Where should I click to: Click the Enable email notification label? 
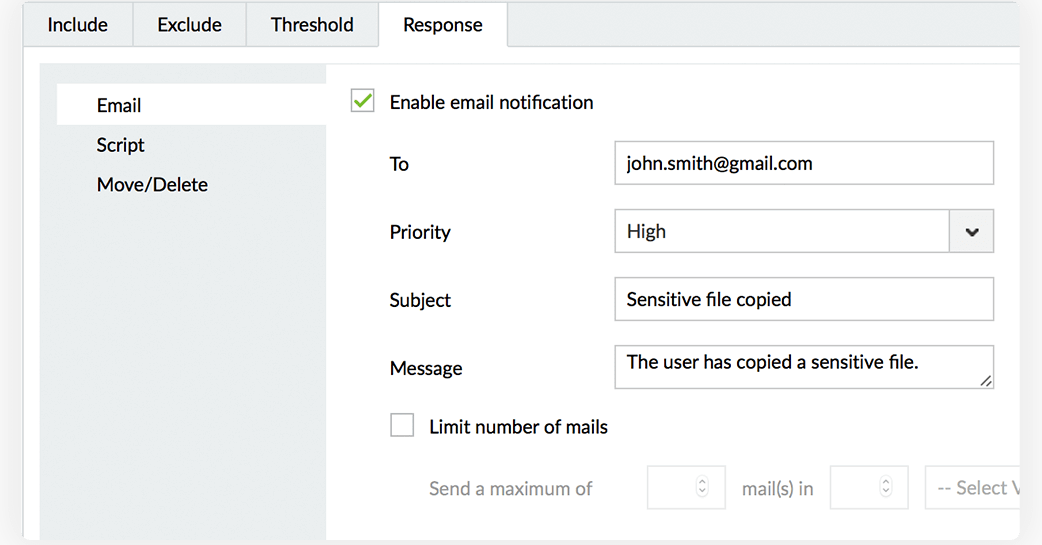(x=491, y=102)
